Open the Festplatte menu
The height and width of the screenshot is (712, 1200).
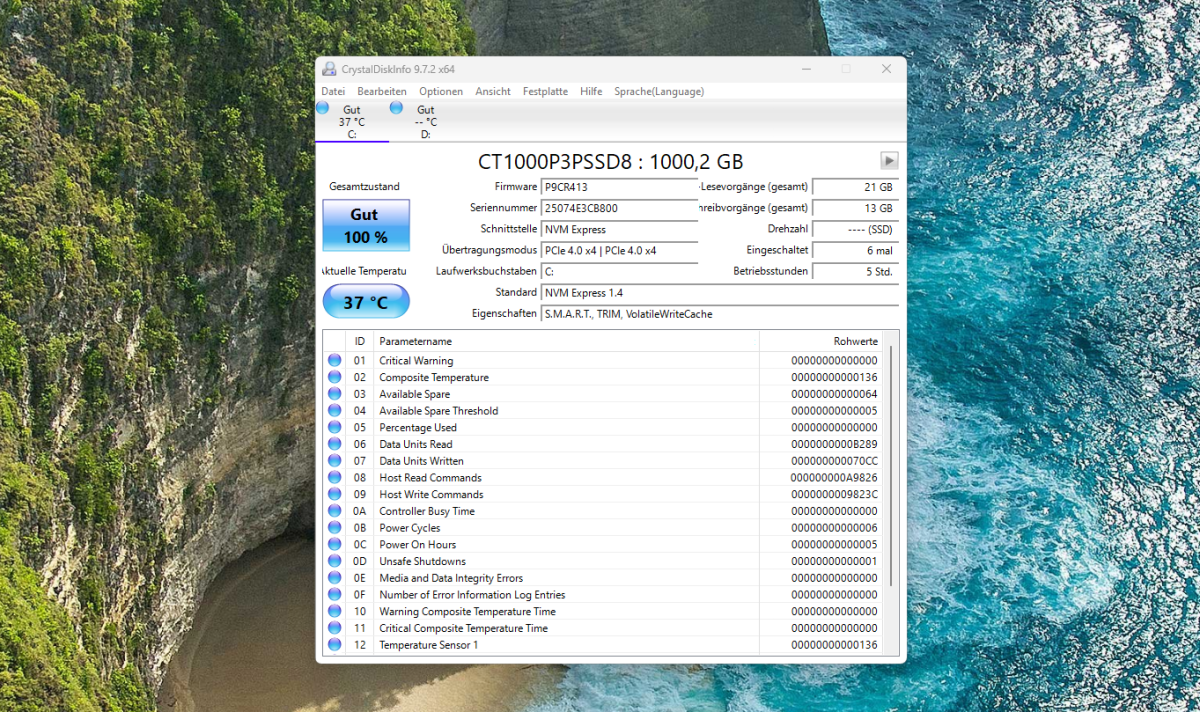[x=545, y=91]
